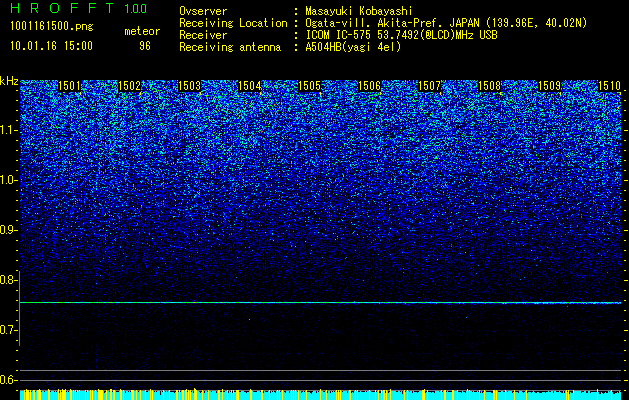Image resolution: width=629 pixels, height=400 pixels.
Task: Click the 1507 time marker
Action: (x=430, y=86)
